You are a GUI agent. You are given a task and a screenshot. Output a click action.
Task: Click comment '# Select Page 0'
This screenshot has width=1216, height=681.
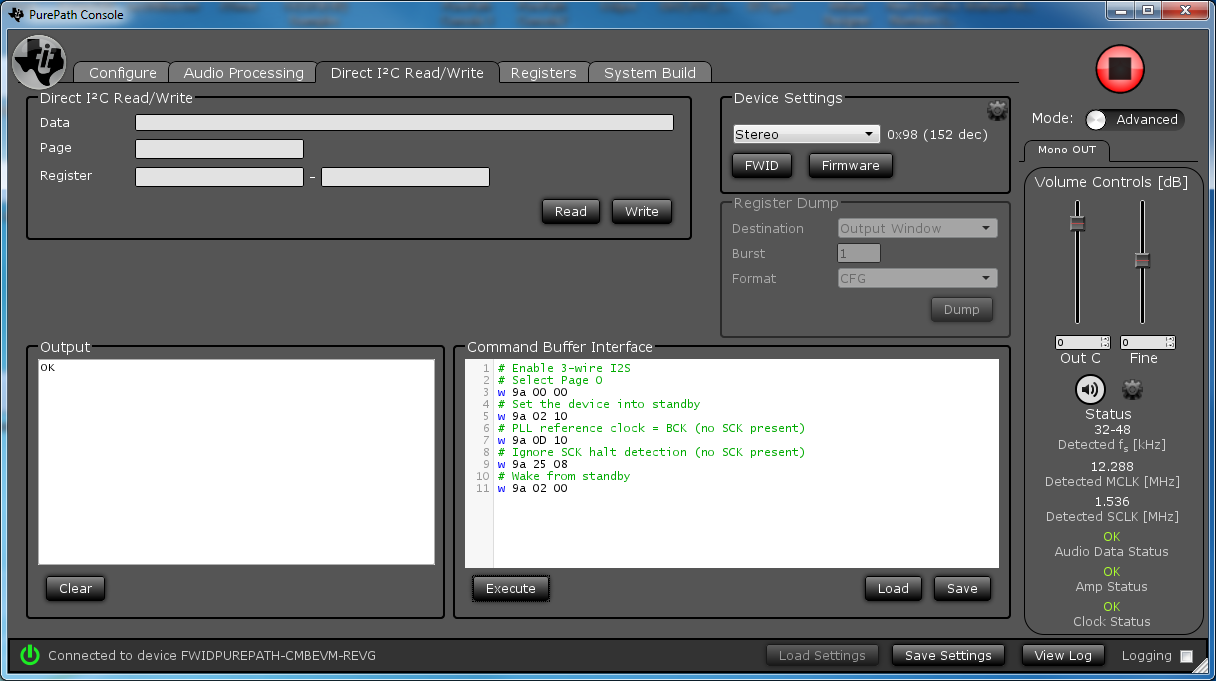click(550, 380)
